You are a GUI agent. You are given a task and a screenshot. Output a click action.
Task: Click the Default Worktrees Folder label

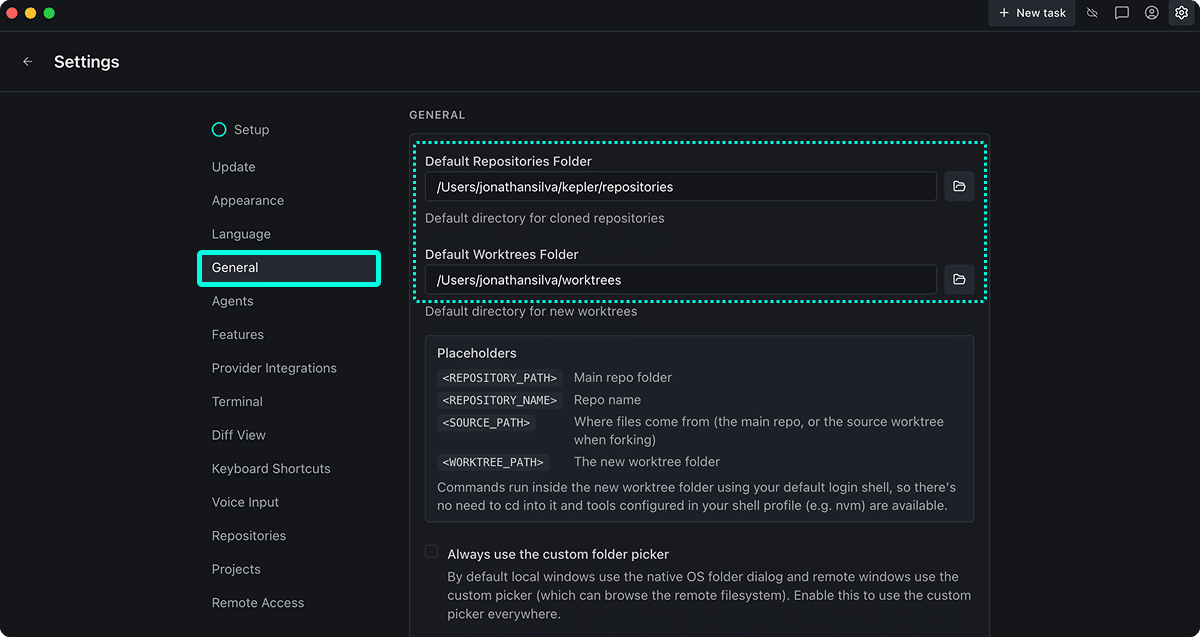point(502,254)
